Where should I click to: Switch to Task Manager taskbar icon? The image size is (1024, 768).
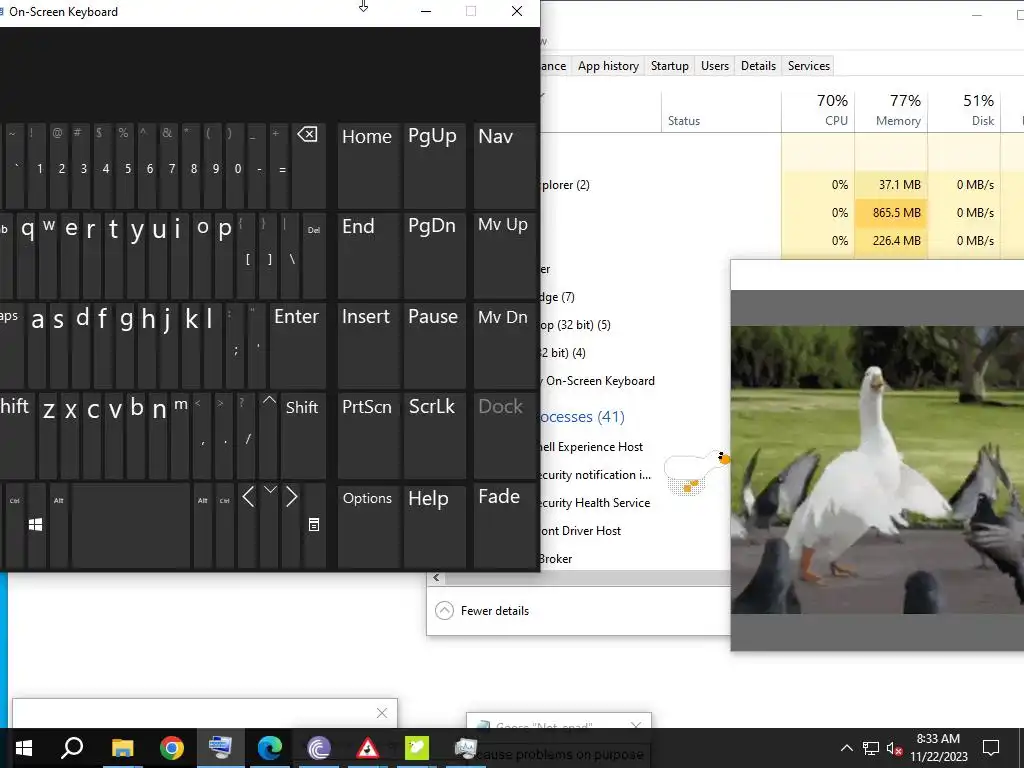click(x=466, y=748)
